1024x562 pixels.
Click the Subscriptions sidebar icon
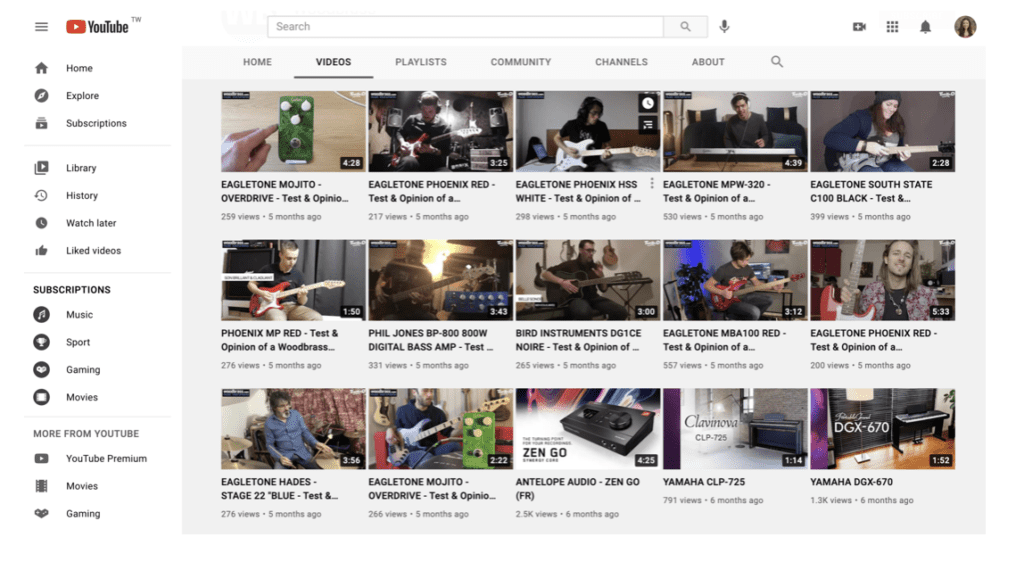pos(41,123)
